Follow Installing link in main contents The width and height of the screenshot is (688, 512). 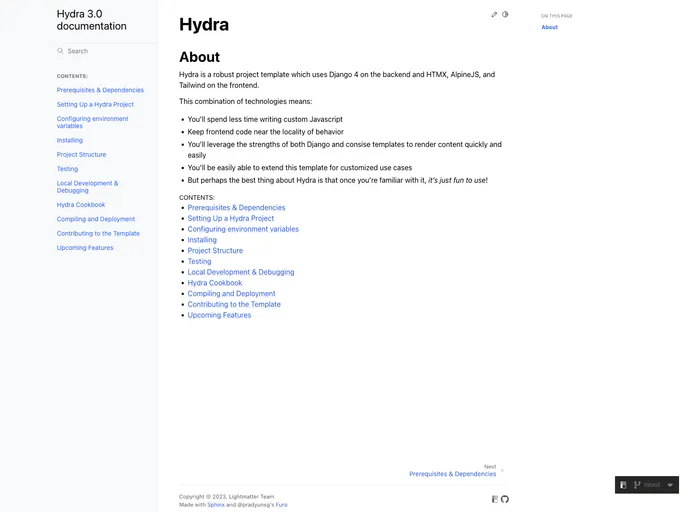tap(202, 240)
